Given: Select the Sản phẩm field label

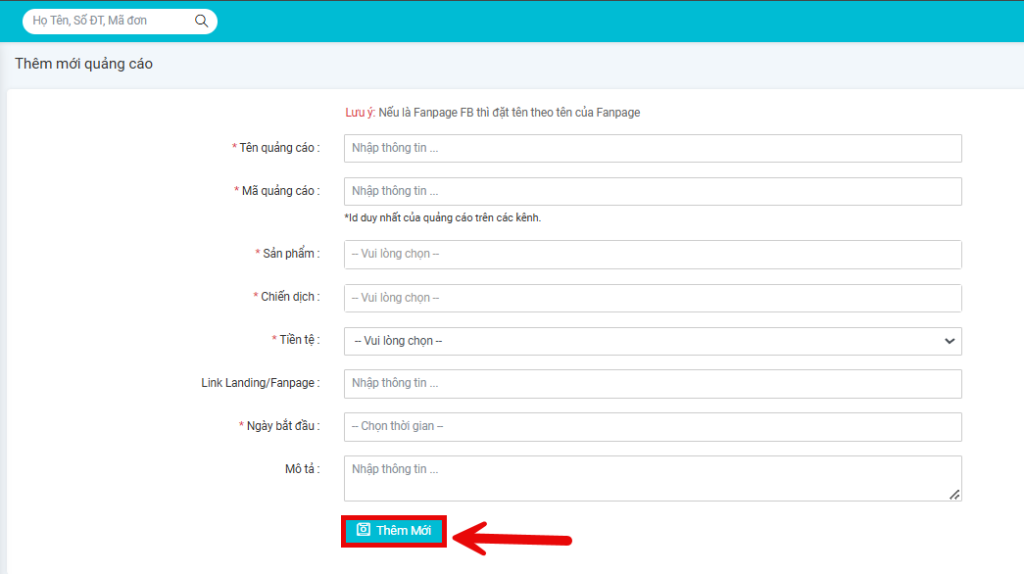Looking at the screenshot, I should tap(291, 254).
